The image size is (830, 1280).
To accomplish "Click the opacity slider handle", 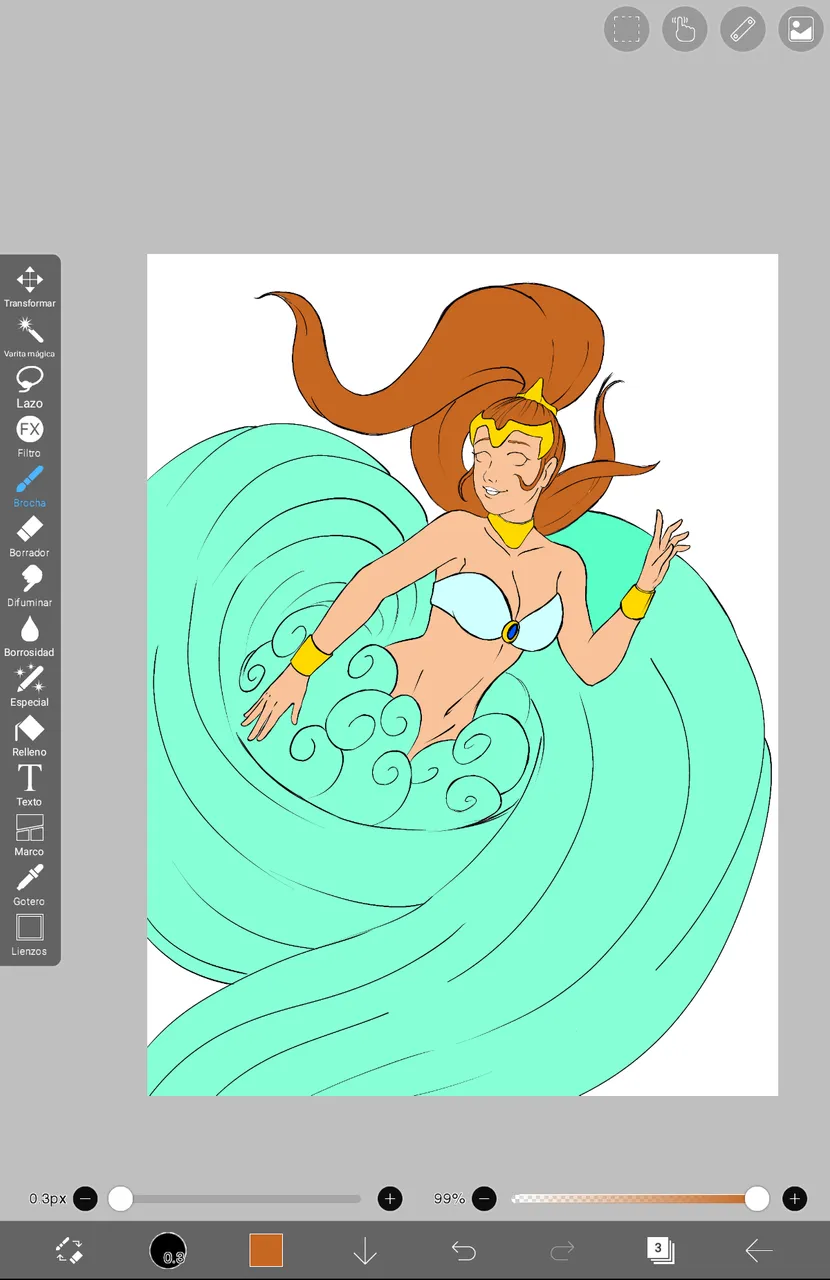I will 757,1198.
